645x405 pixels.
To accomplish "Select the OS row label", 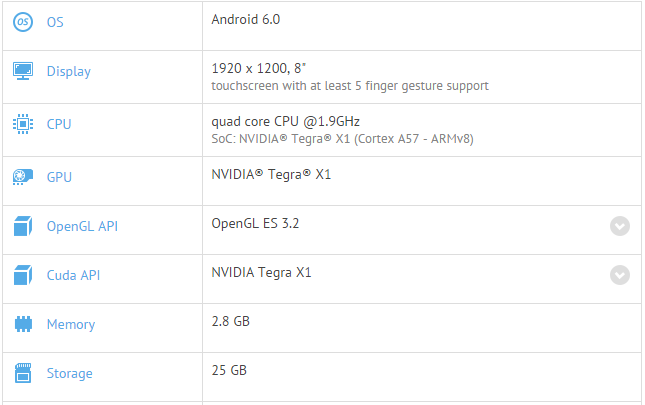I will (x=55, y=21).
